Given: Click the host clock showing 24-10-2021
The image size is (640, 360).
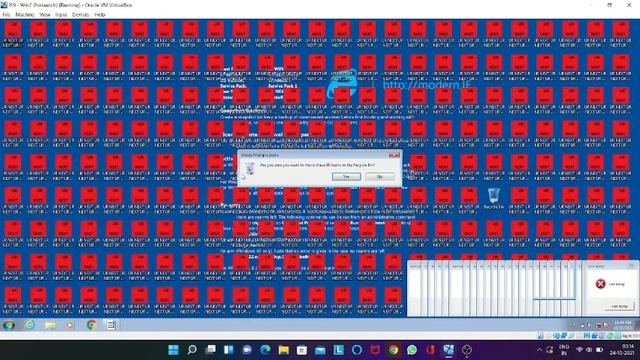Looking at the screenshot, I should [x=622, y=350].
